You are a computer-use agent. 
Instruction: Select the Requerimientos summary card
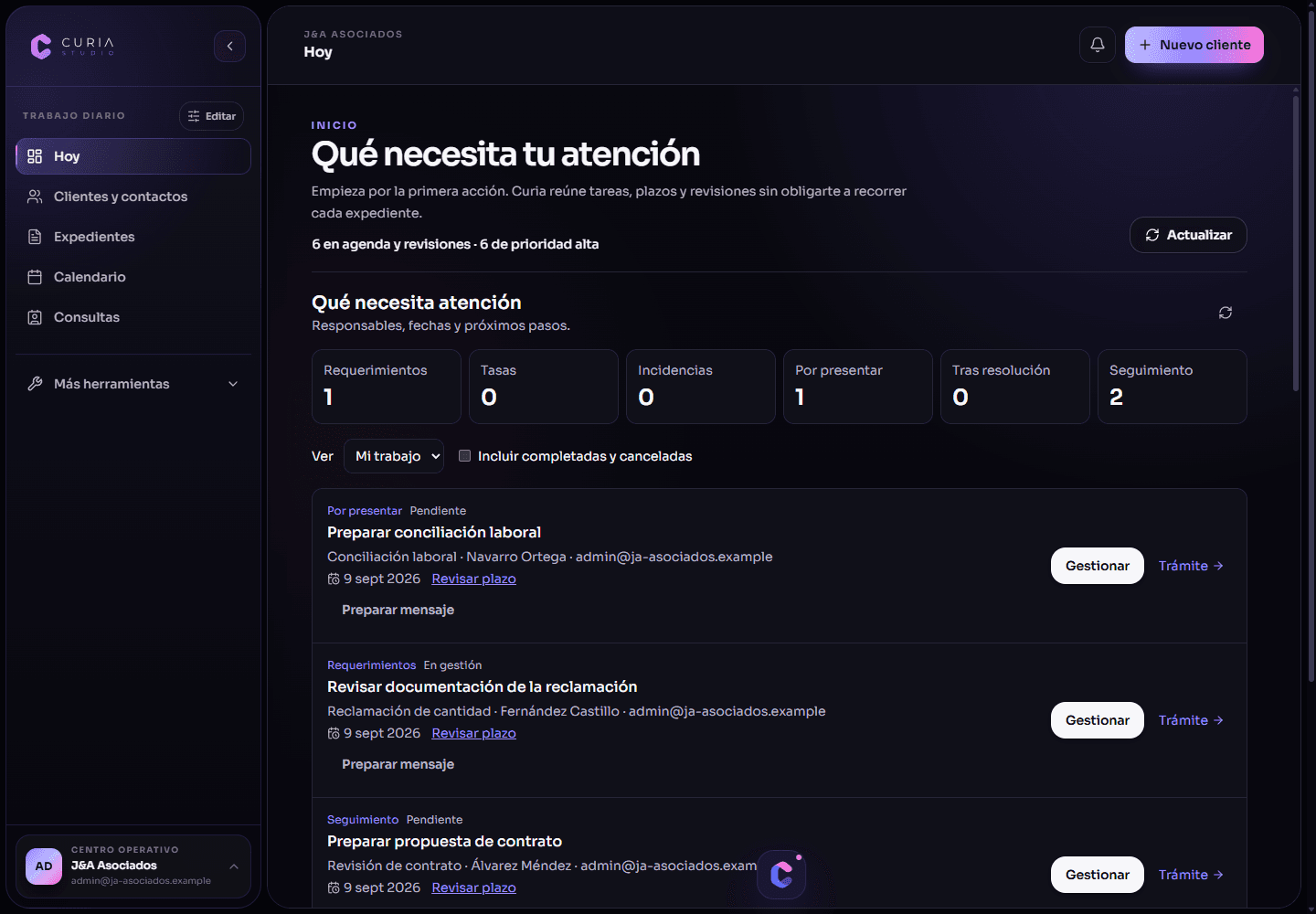(x=387, y=387)
